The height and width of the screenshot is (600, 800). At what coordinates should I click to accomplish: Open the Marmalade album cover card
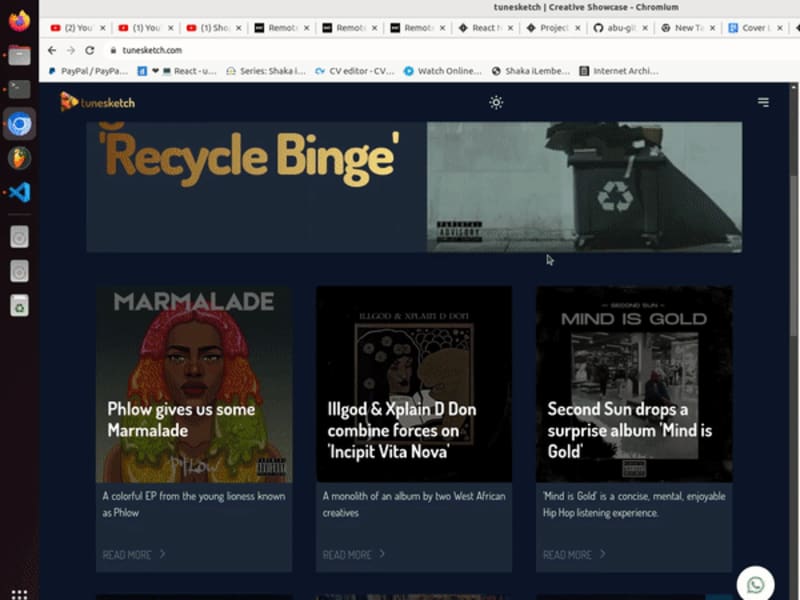194,384
